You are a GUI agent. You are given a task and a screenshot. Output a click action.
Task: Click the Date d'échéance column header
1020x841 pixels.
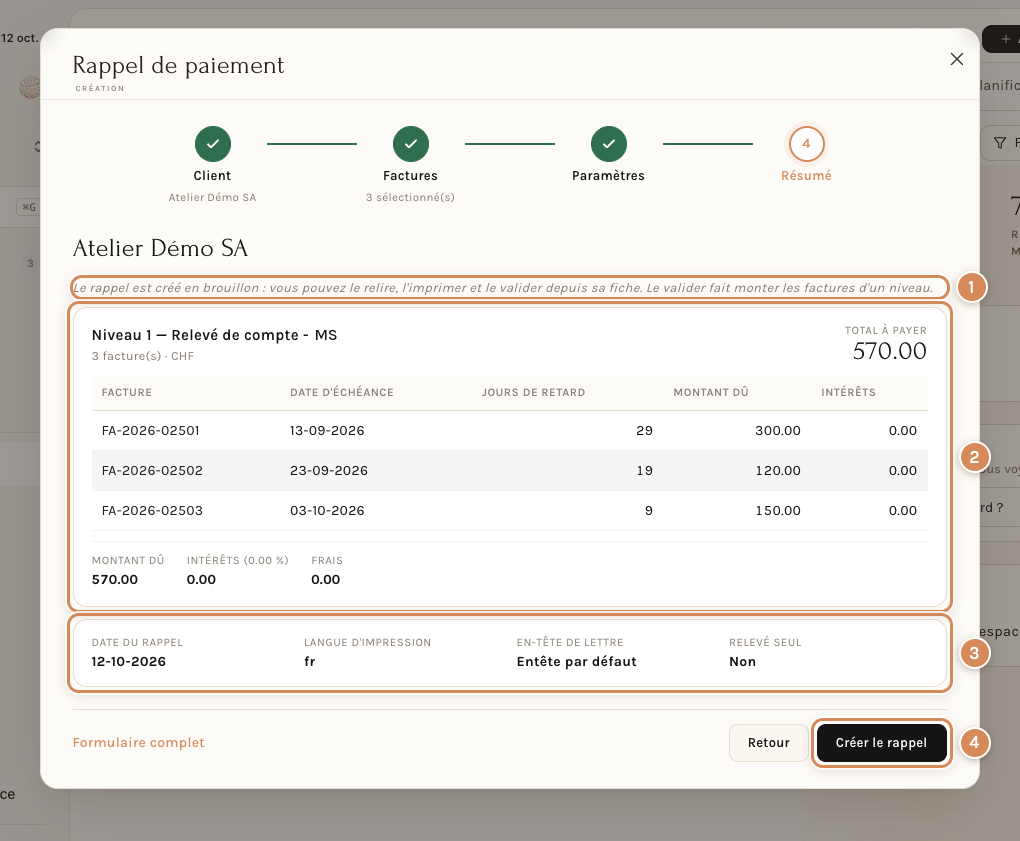342,392
